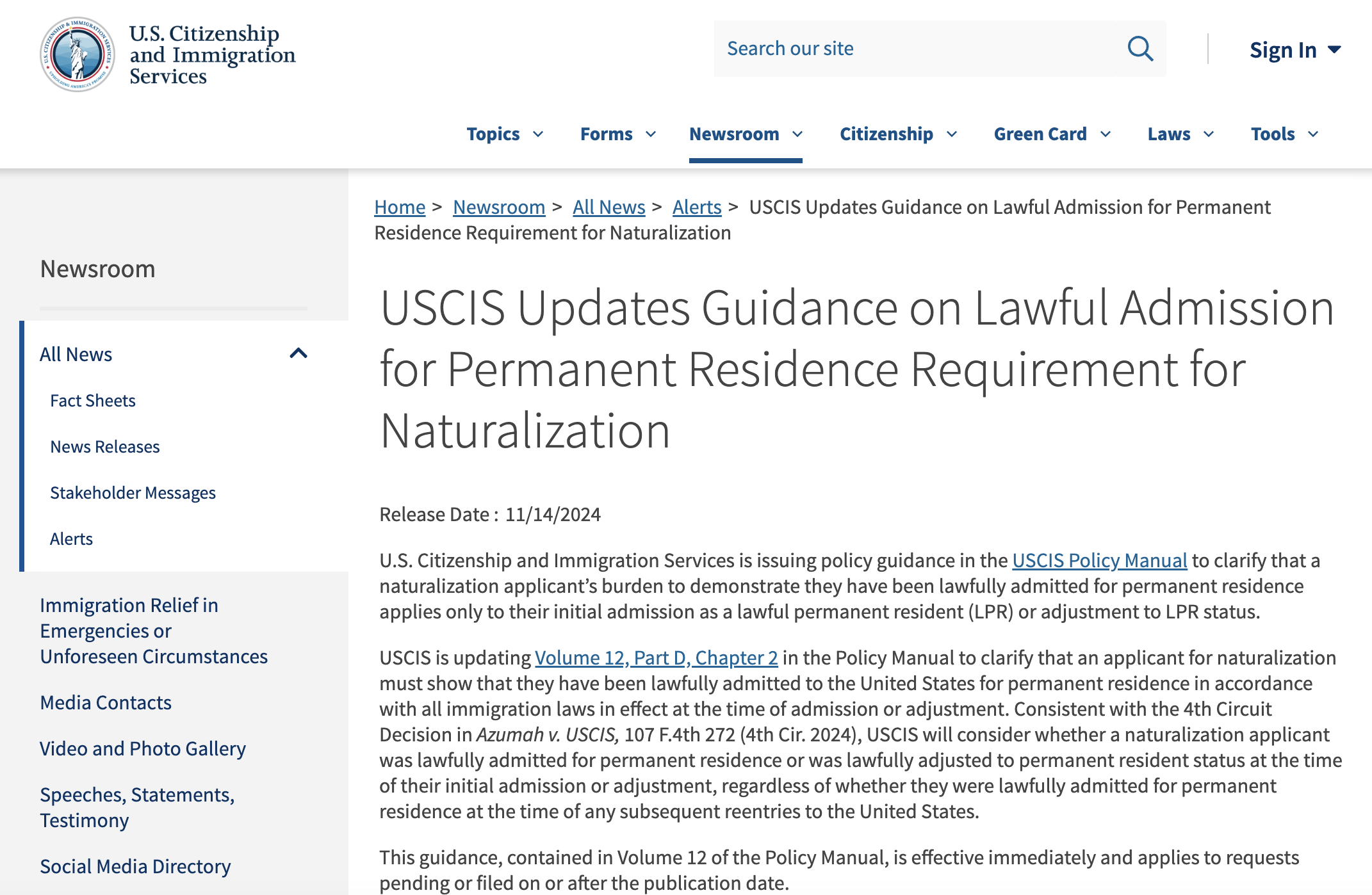
Task: Go to Home breadcrumb link
Action: 400,207
